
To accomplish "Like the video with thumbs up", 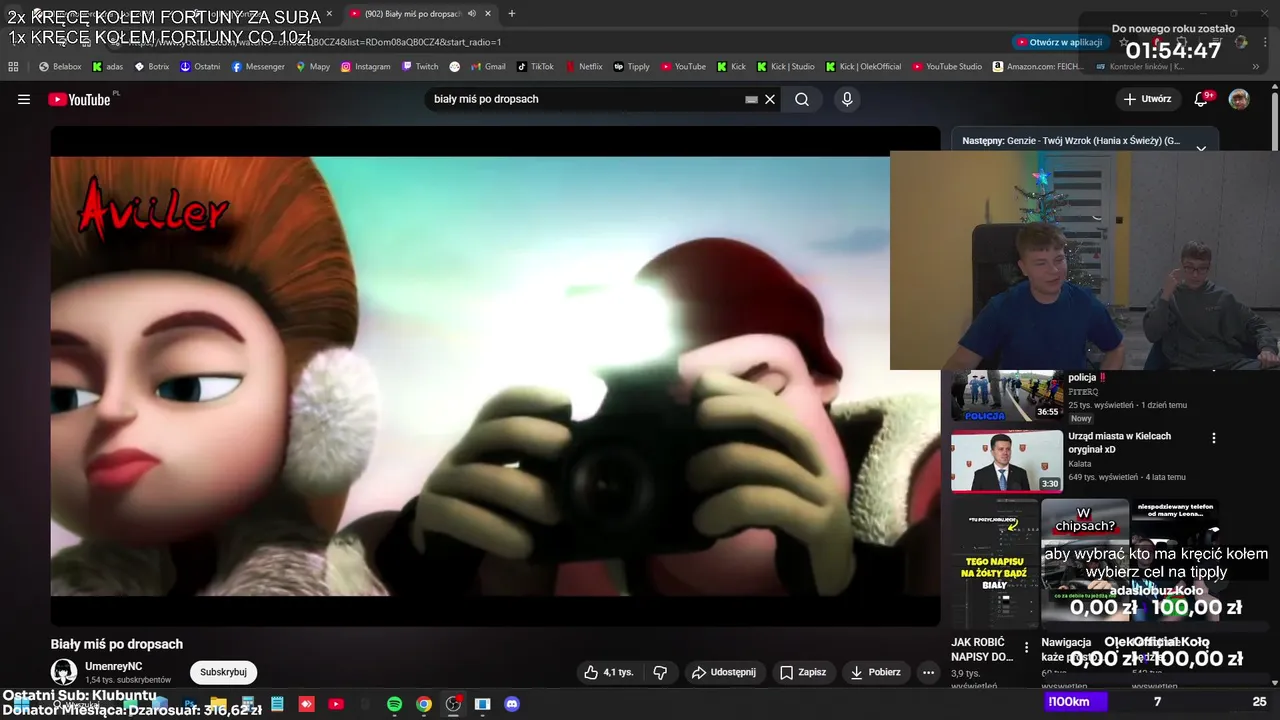I will click(x=609, y=672).
